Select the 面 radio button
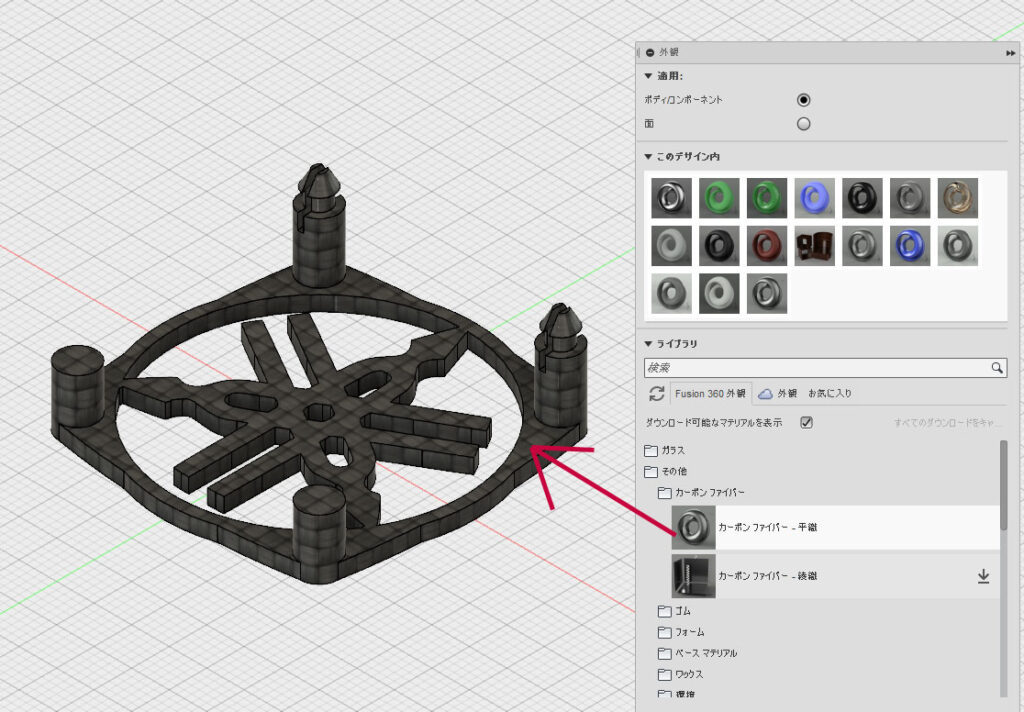The image size is (1024, 712). [803, 124]
